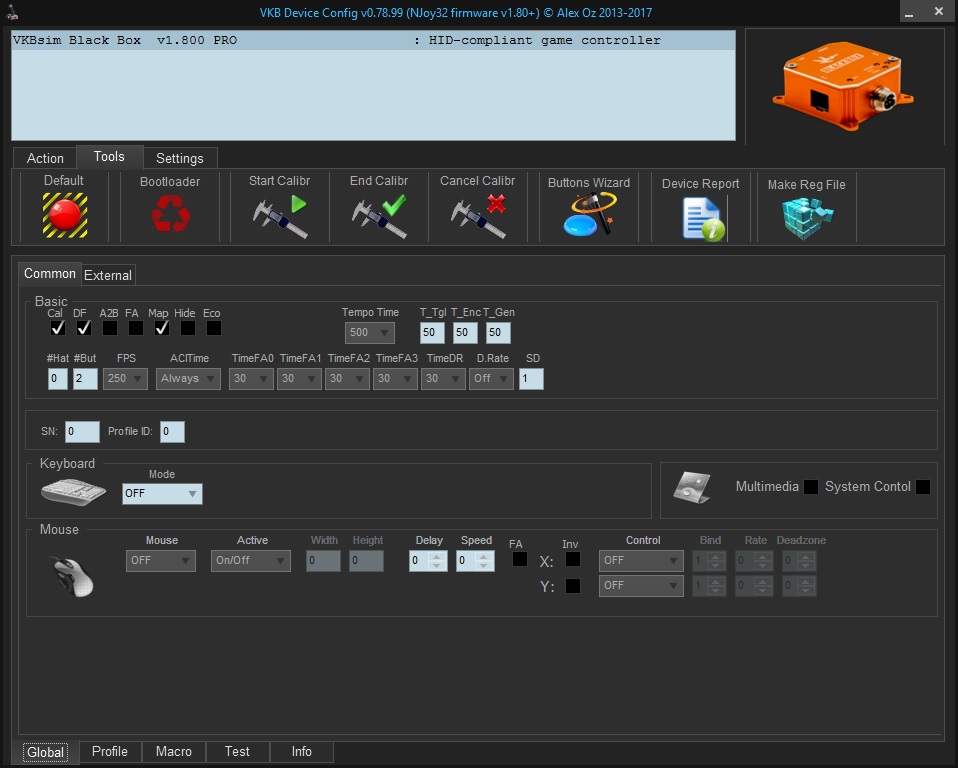Click the orange Black Box device image
The image size is (958, 768).
pos(843,86)
